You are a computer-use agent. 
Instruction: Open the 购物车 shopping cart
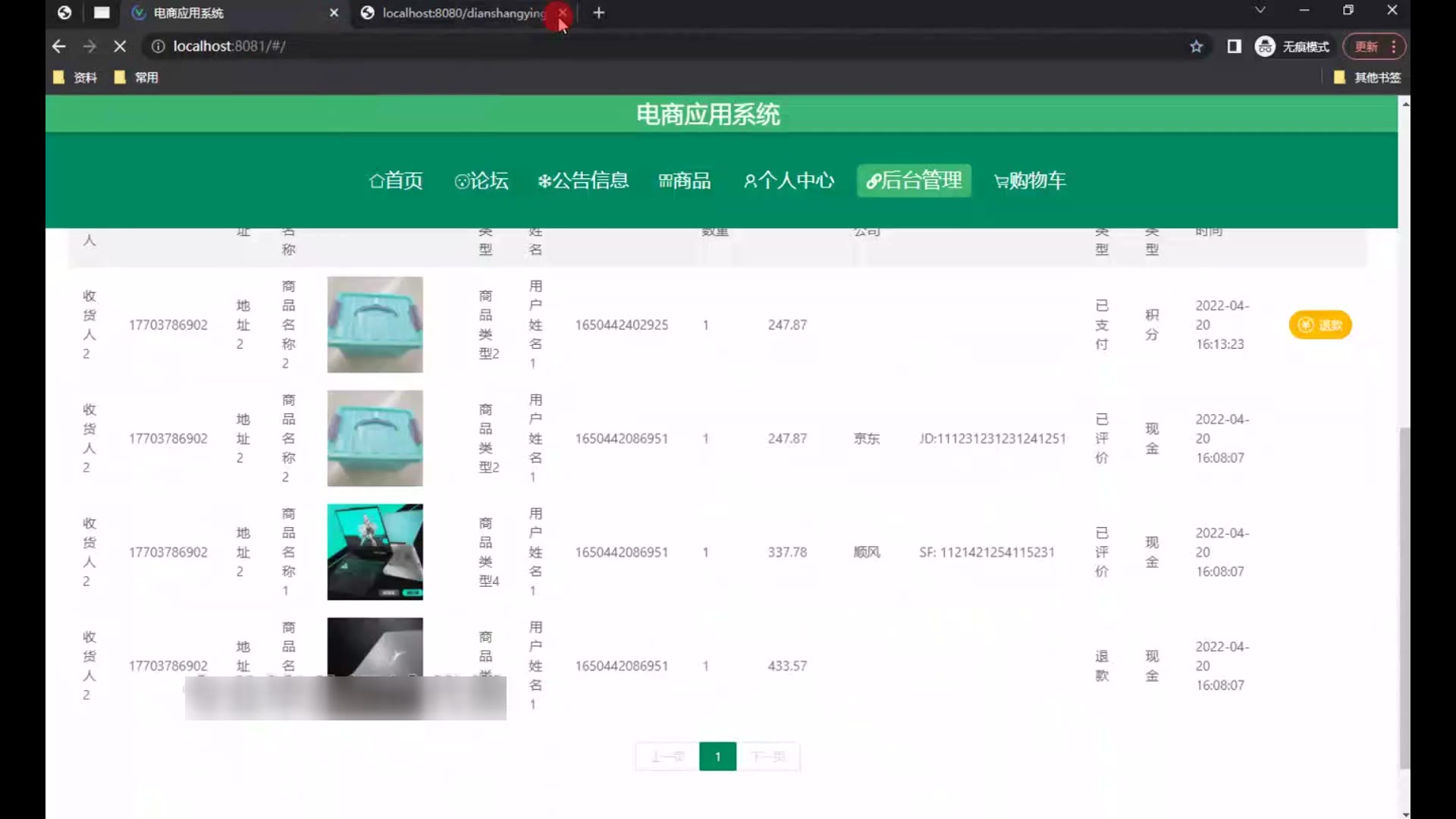click(x=1029, y=180)
